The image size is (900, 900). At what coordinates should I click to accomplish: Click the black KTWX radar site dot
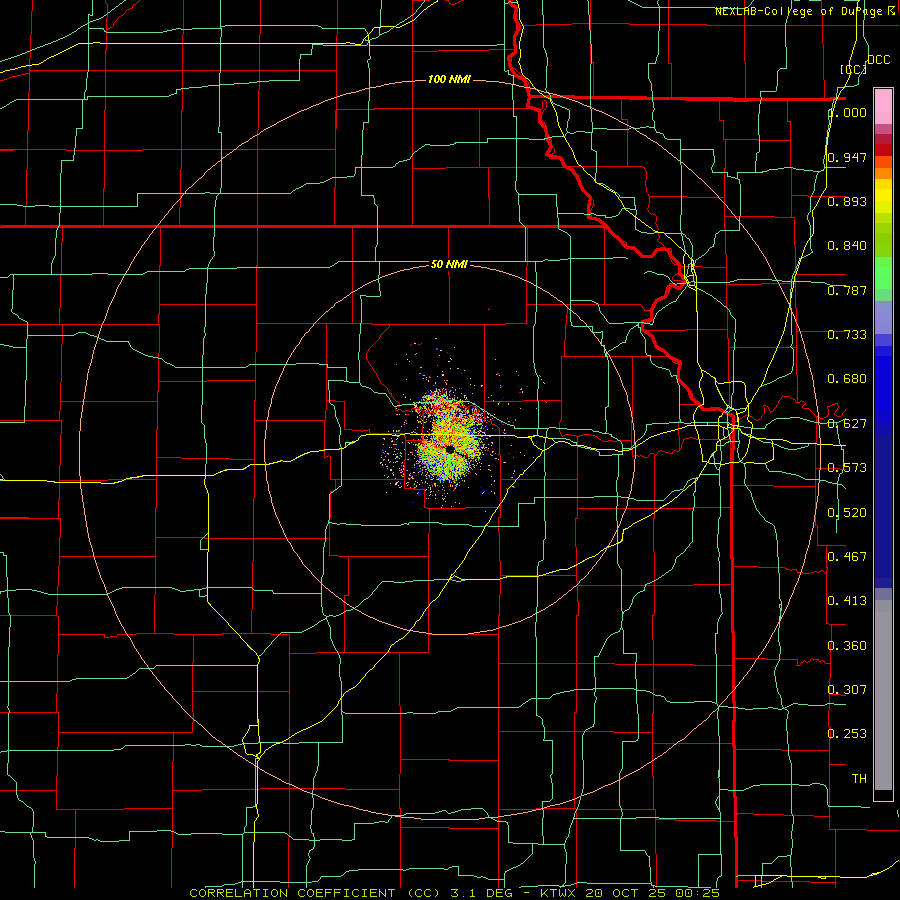pyautogui.click(x=450, y=449)
